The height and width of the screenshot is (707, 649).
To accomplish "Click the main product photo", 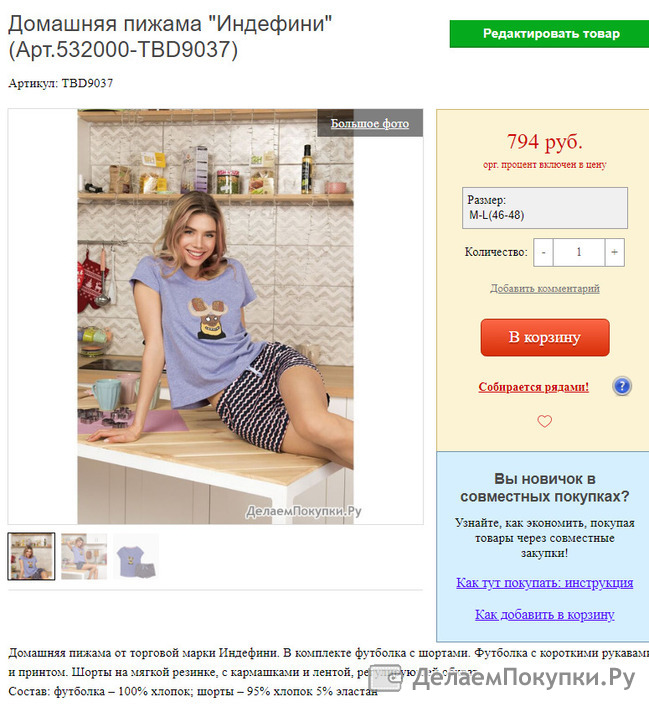I will click(x=216, y=317).
